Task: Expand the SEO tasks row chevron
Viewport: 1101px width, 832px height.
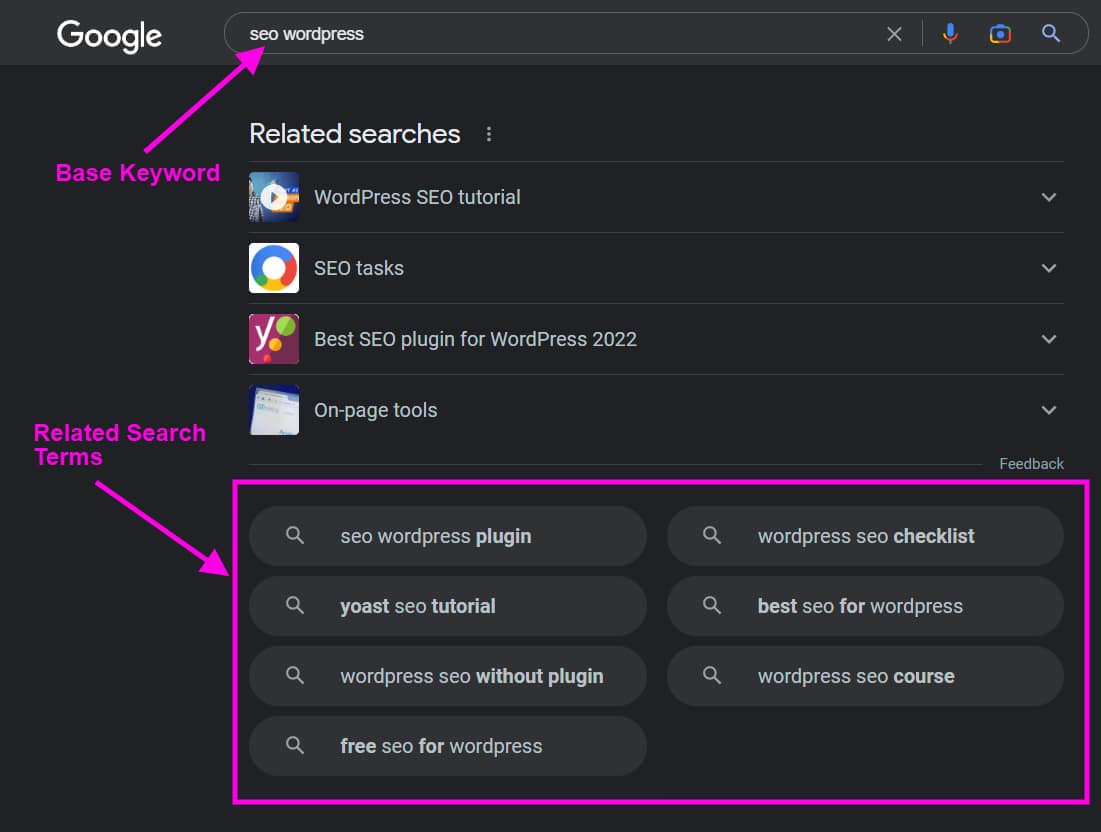Action: coord(1048,268)
